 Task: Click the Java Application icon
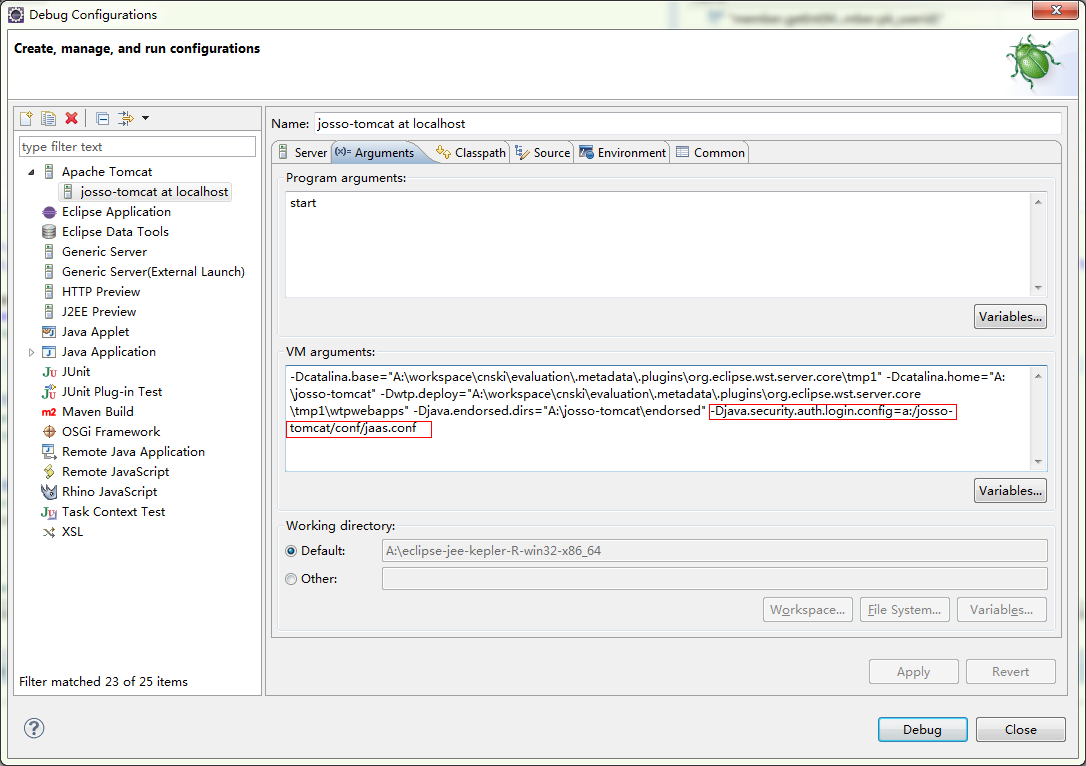(49, 353)
